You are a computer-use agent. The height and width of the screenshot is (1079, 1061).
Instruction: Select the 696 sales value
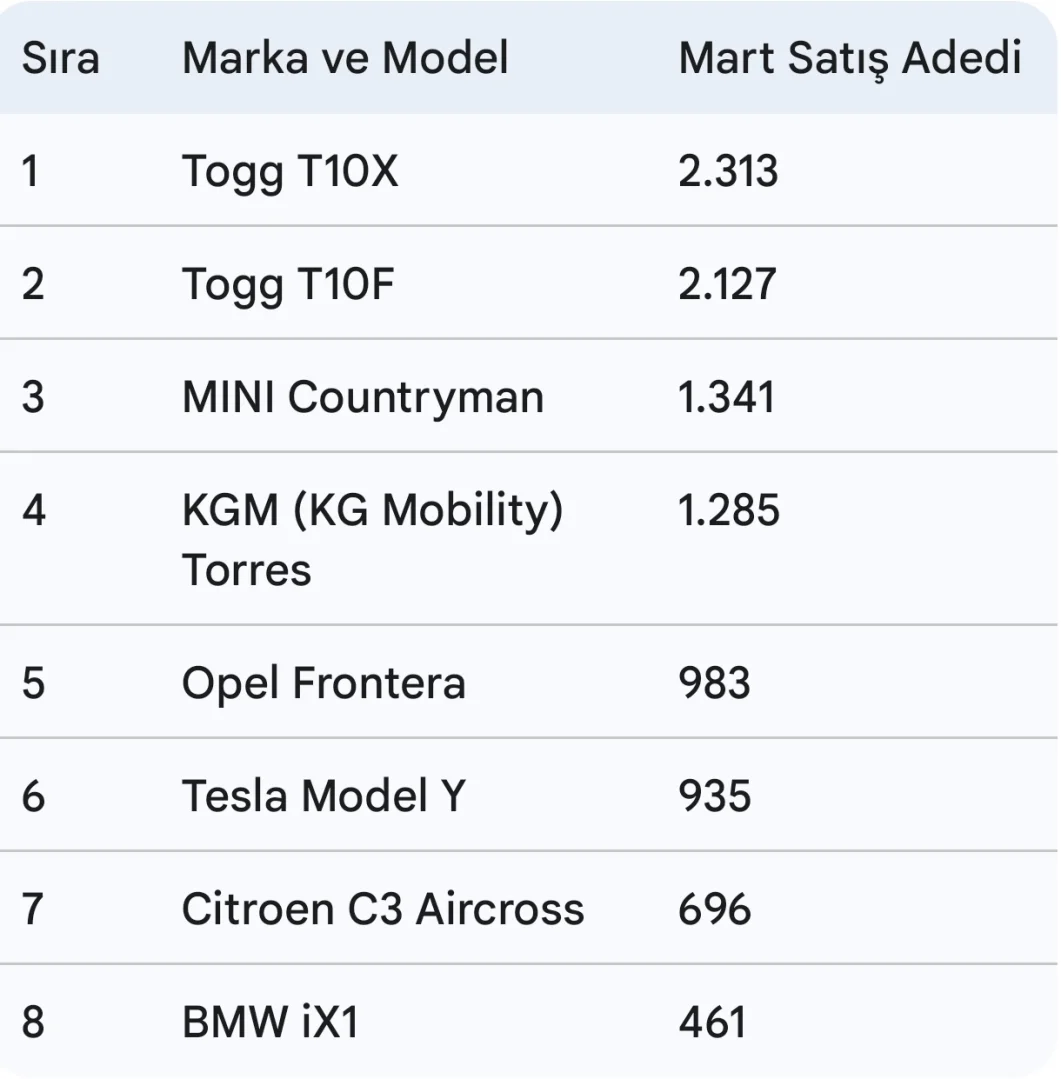tap(714, 909)
